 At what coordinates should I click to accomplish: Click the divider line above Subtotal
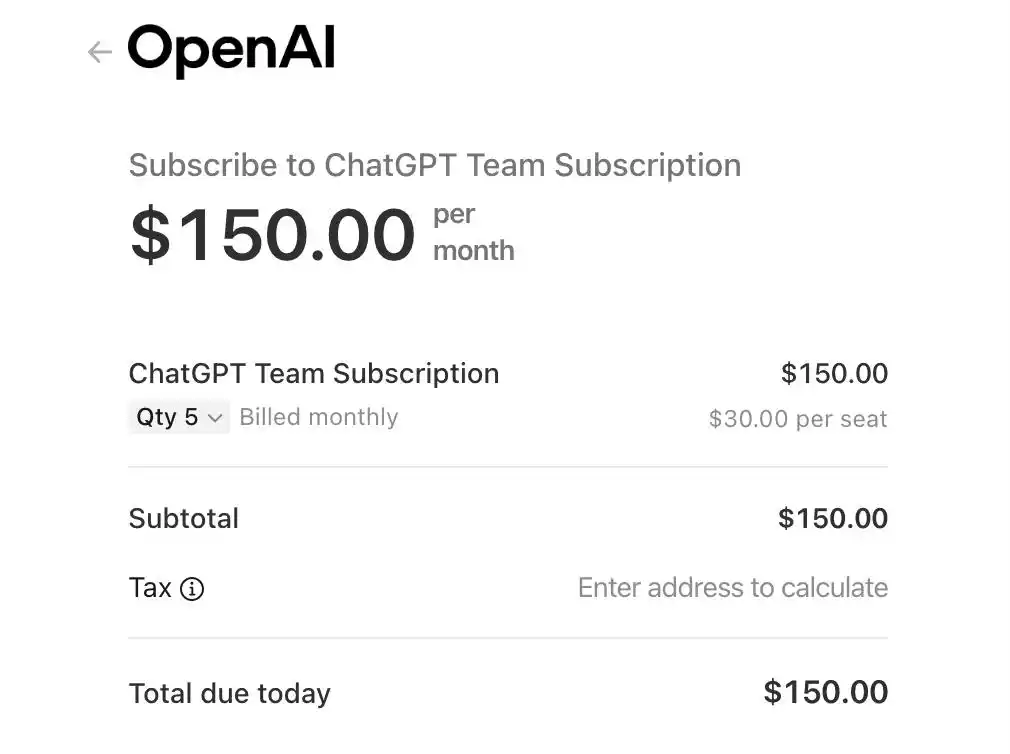[x=508, y=467]
